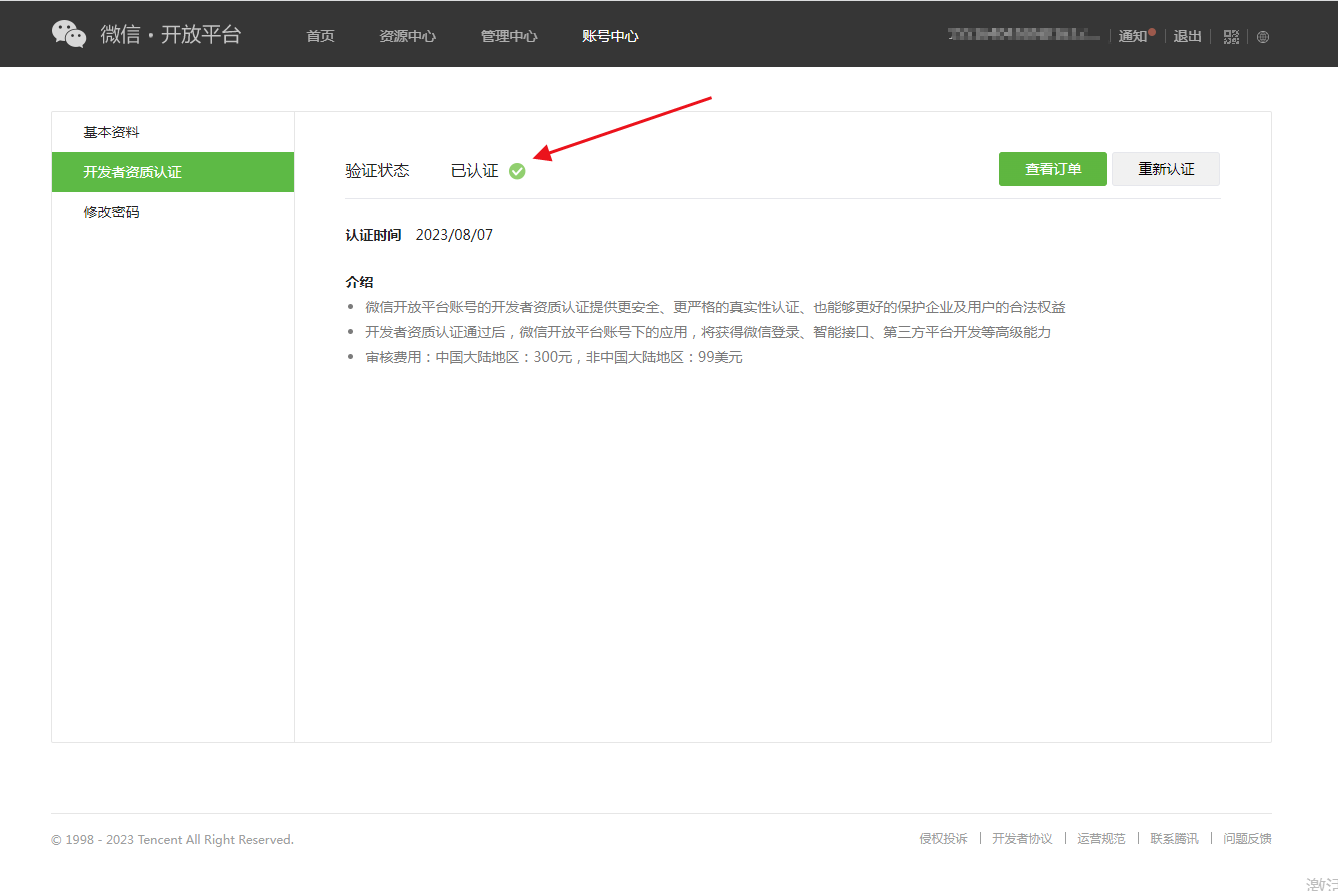Open the 基本资料 sidebar item

point(111,132)
